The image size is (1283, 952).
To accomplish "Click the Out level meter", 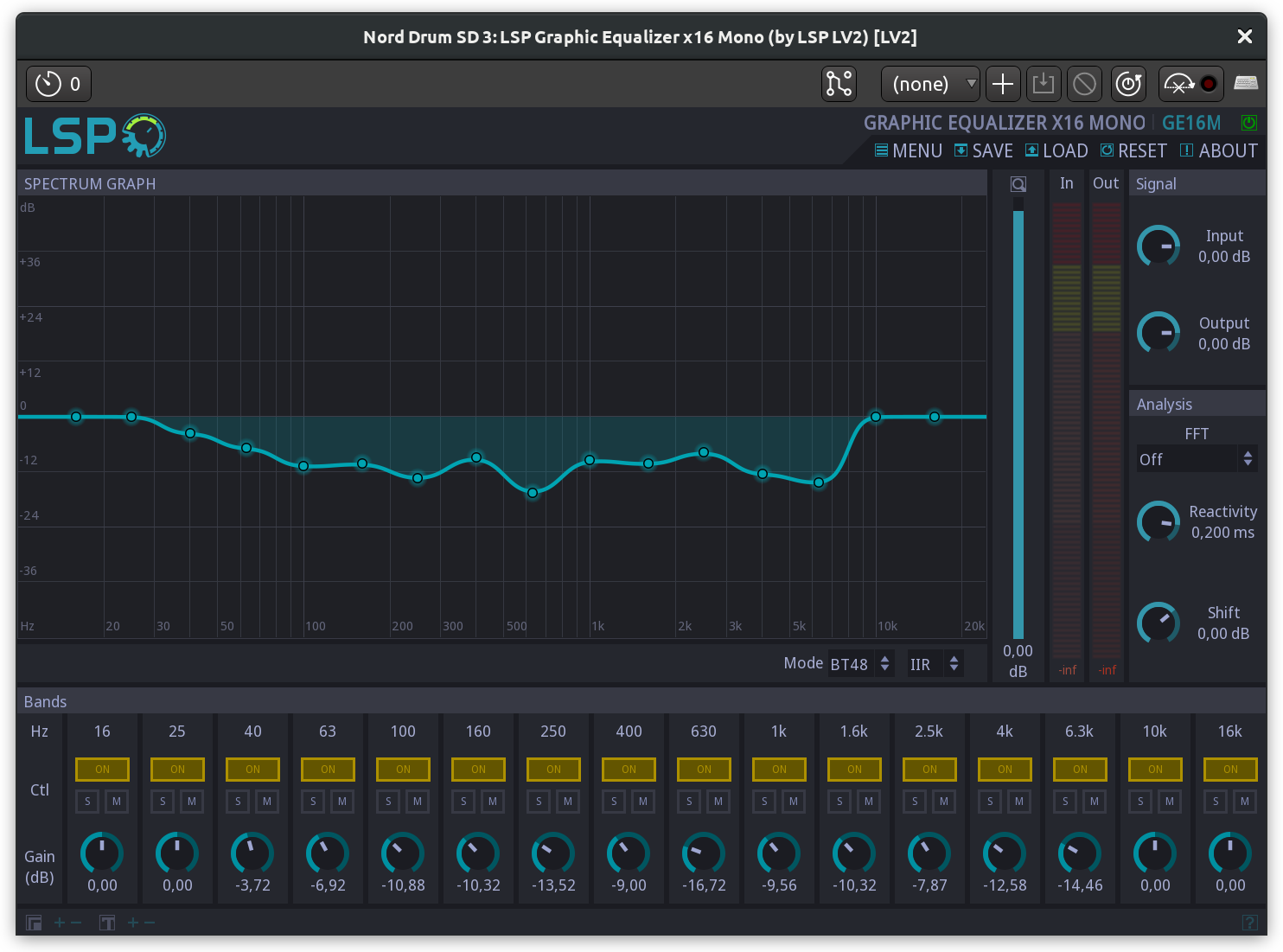I will pos(1107,431).
